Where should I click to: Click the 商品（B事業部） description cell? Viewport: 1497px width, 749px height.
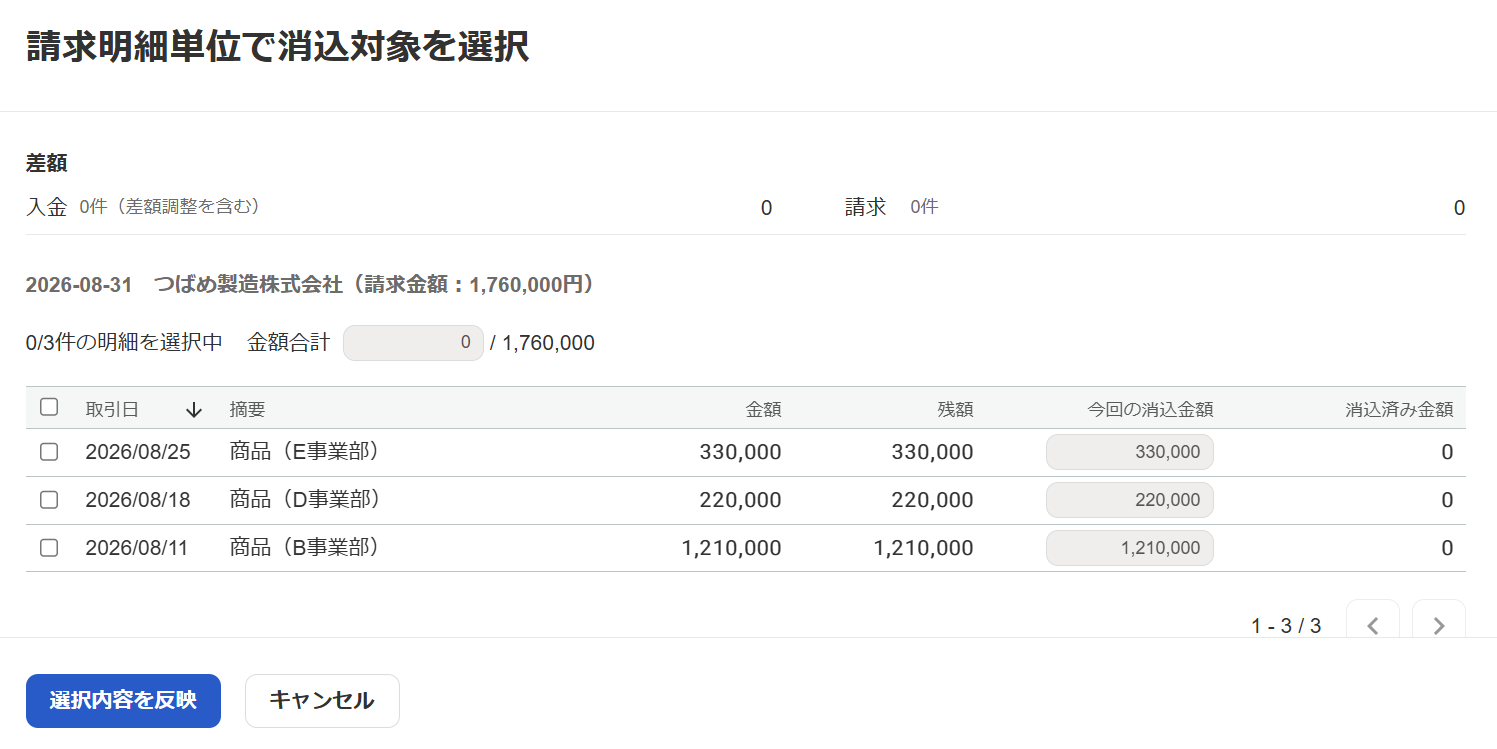point(306,548)
